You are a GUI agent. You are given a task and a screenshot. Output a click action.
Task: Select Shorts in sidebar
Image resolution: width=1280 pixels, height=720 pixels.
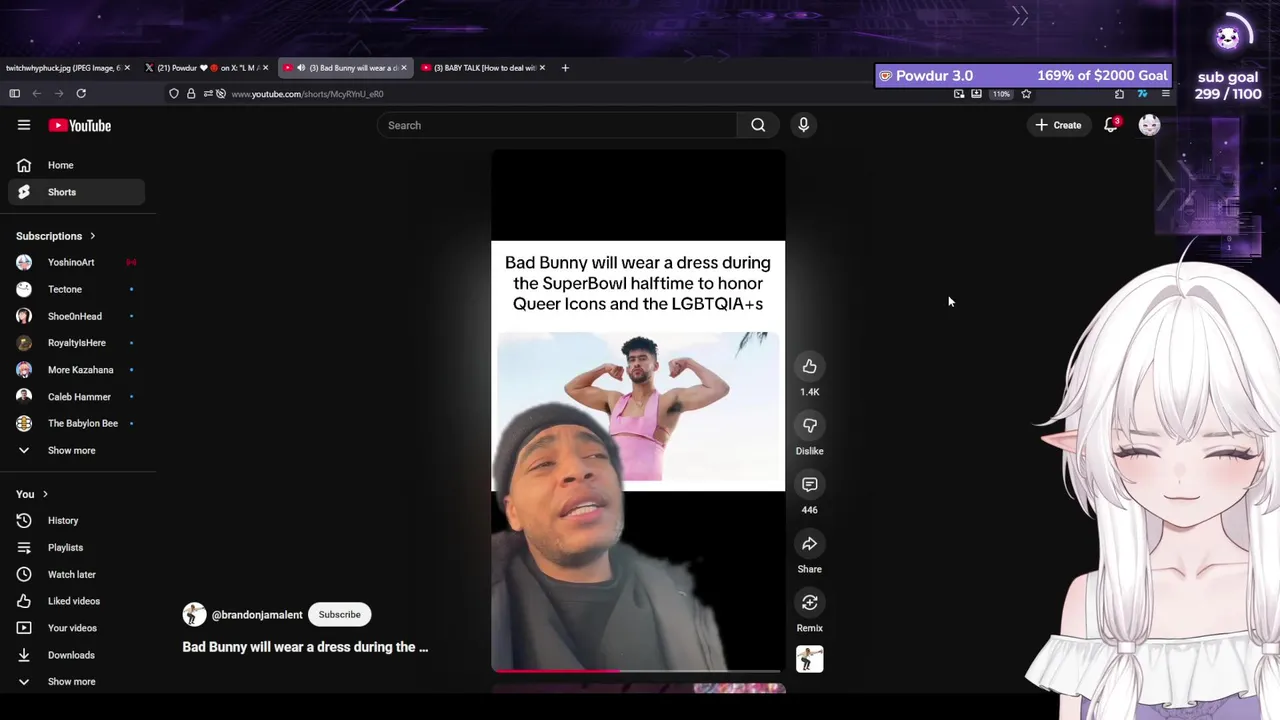76,192
